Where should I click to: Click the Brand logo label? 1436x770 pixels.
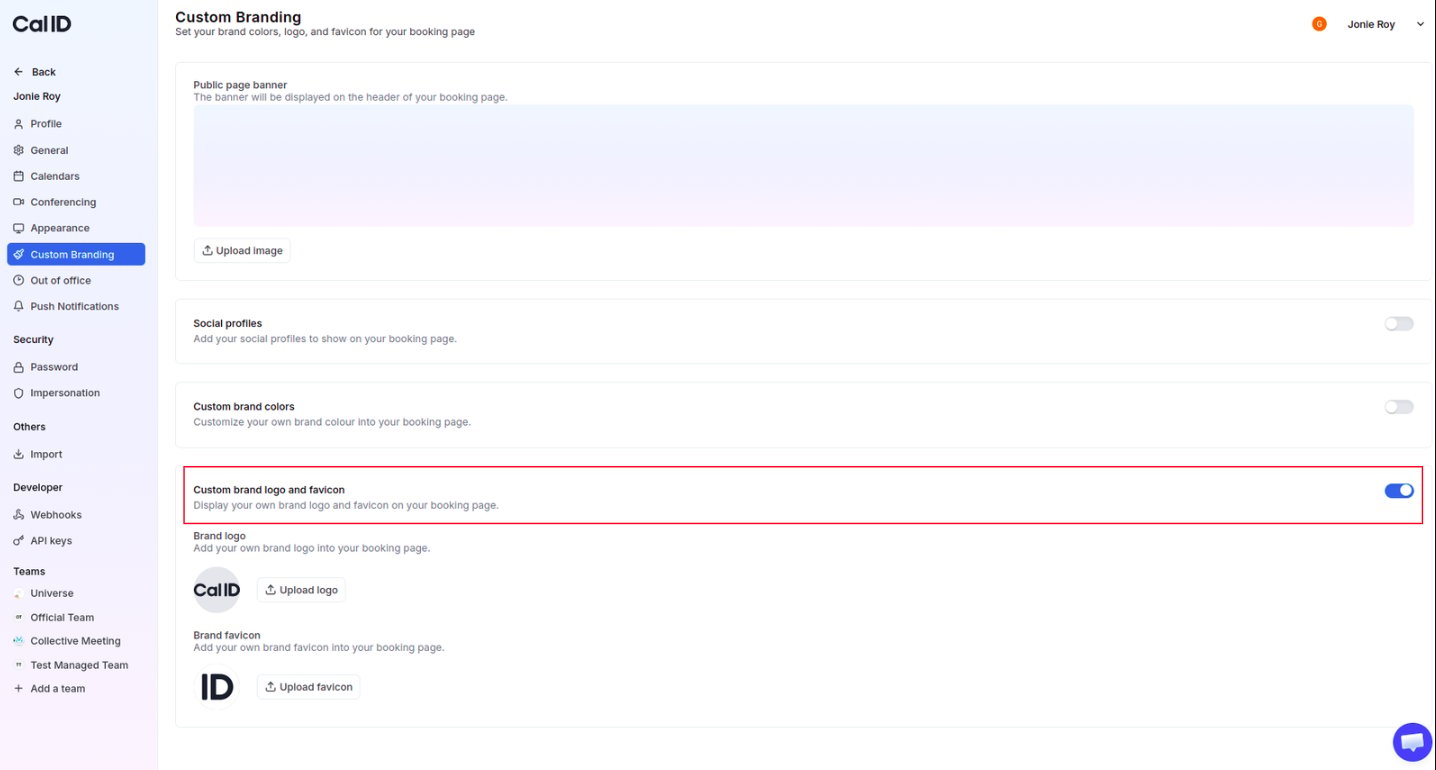(219, 536)
